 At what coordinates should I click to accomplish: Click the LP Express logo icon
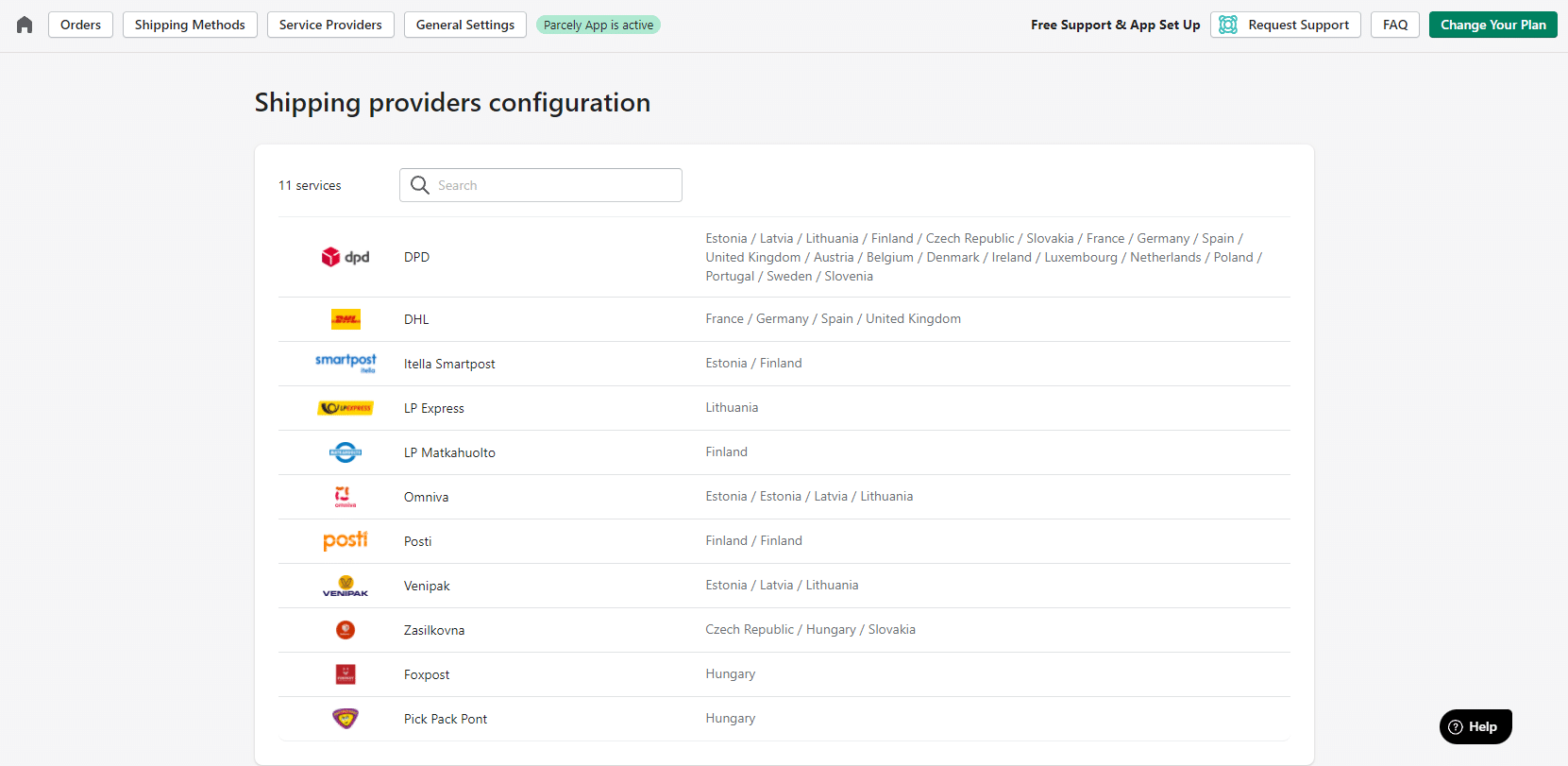tap(346, 408)
